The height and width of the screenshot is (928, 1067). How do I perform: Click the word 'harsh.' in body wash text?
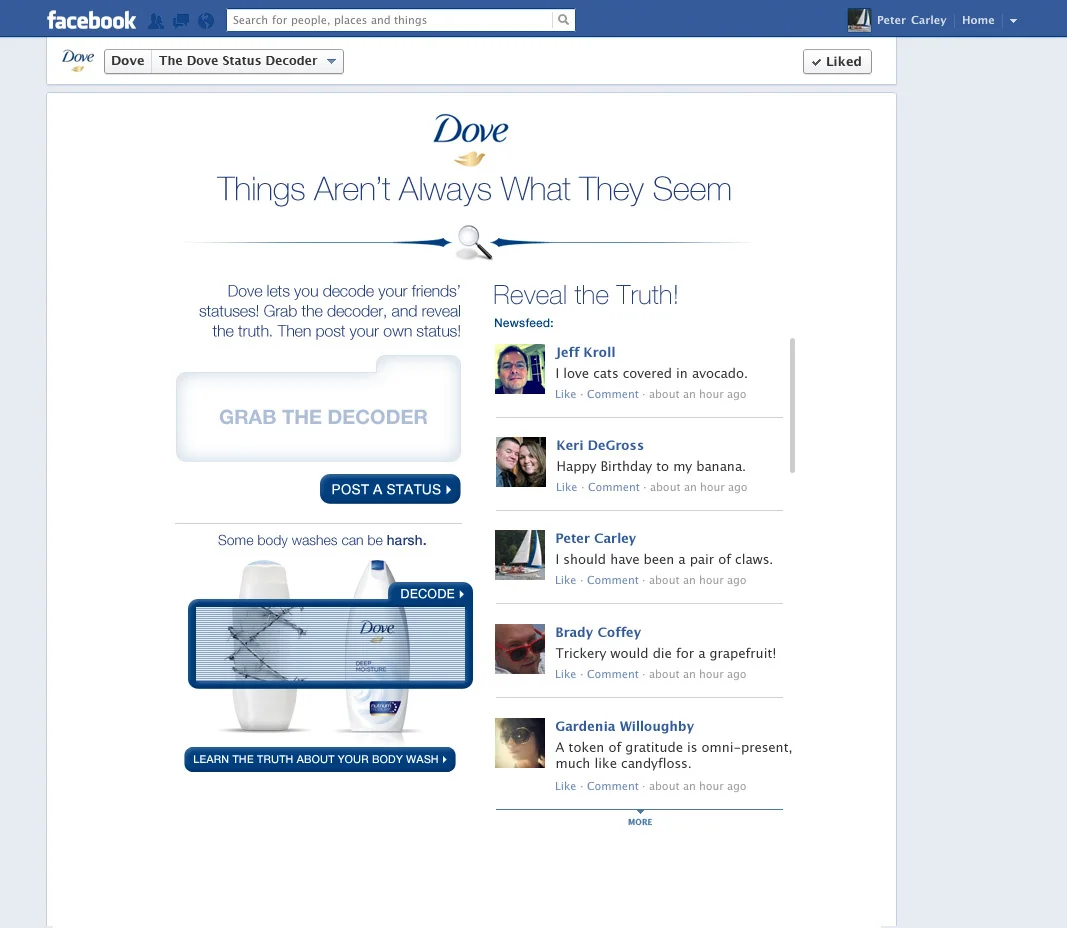pos(406,540)
